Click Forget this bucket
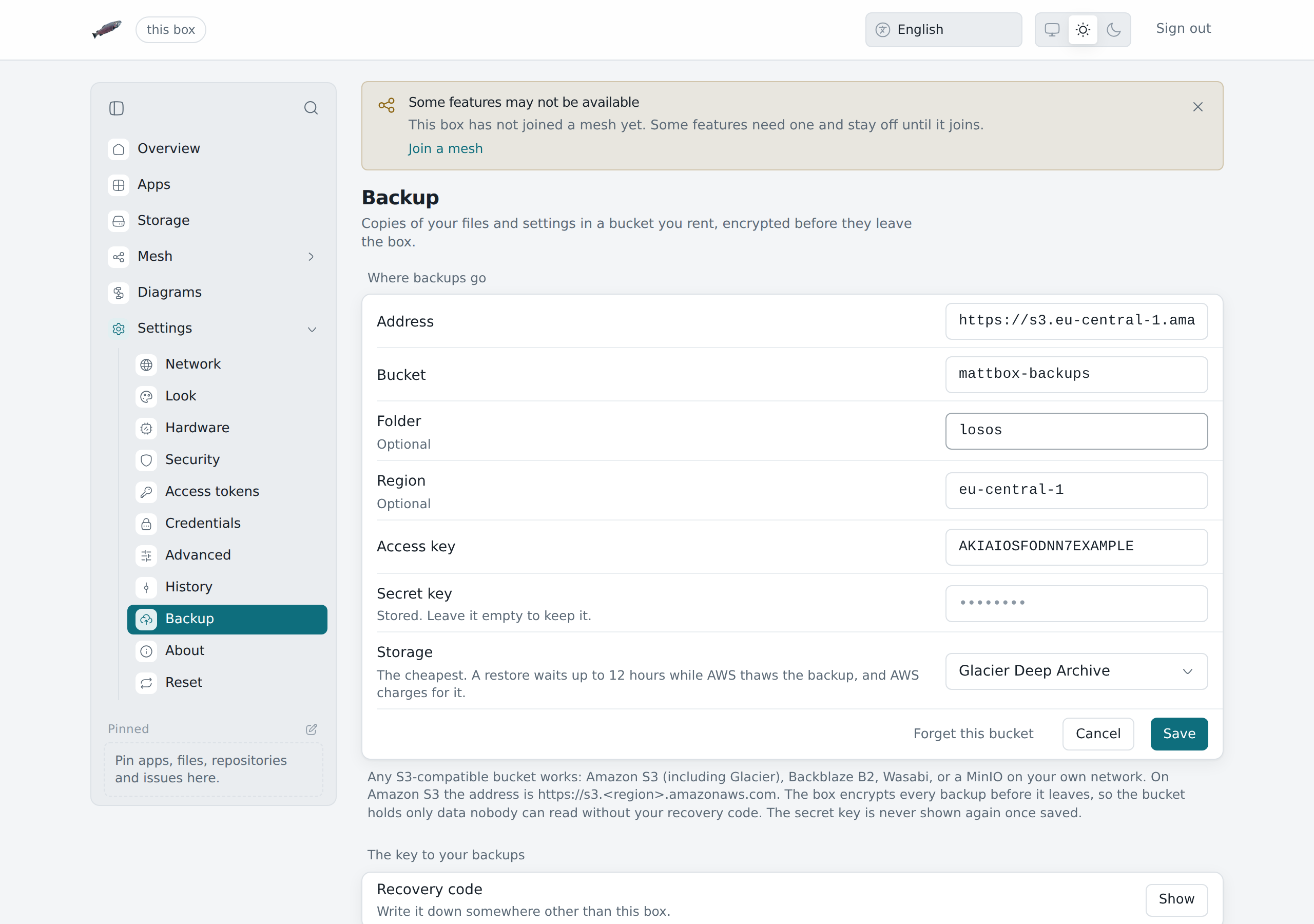The height and width of the screenshot is (924, 1314). click(973, 734)
